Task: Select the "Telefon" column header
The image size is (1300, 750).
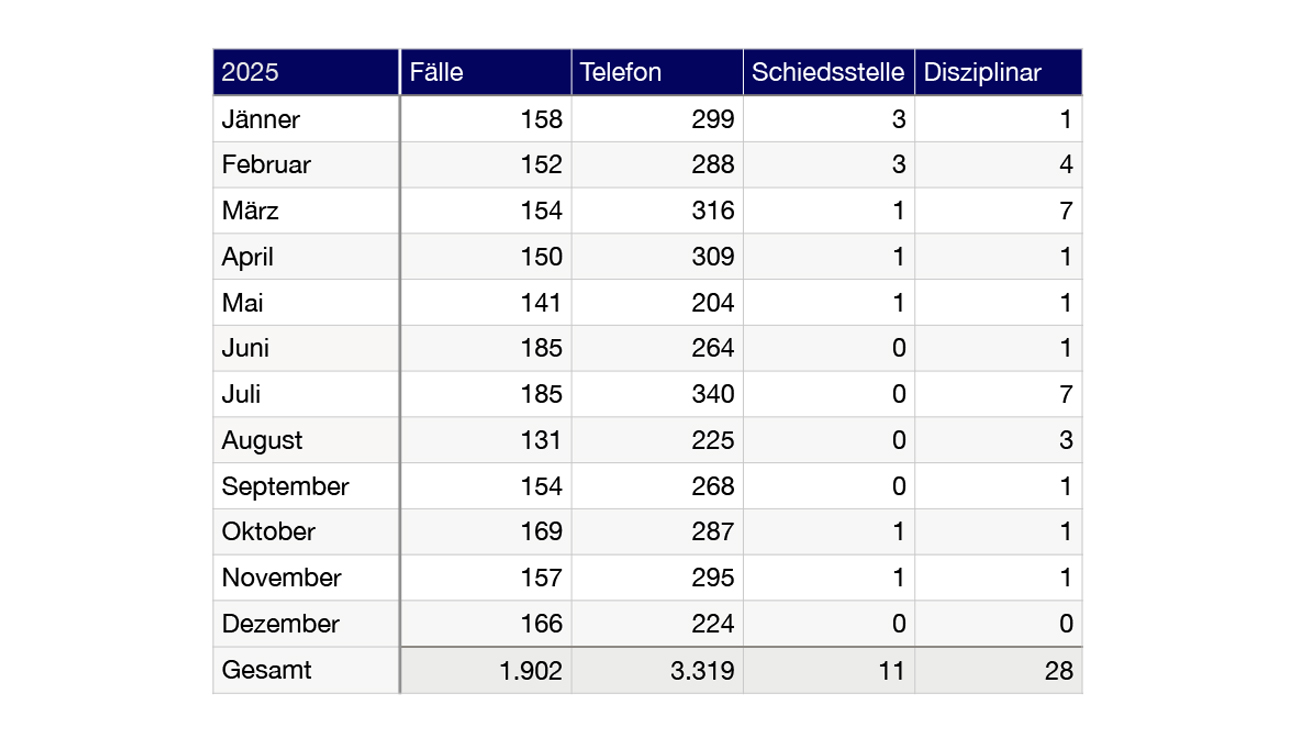Action: [x=657, y=72]
